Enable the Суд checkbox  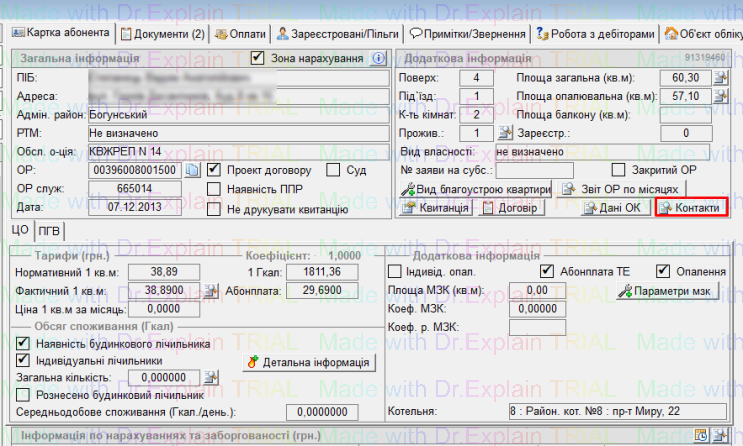pos(334,170)
